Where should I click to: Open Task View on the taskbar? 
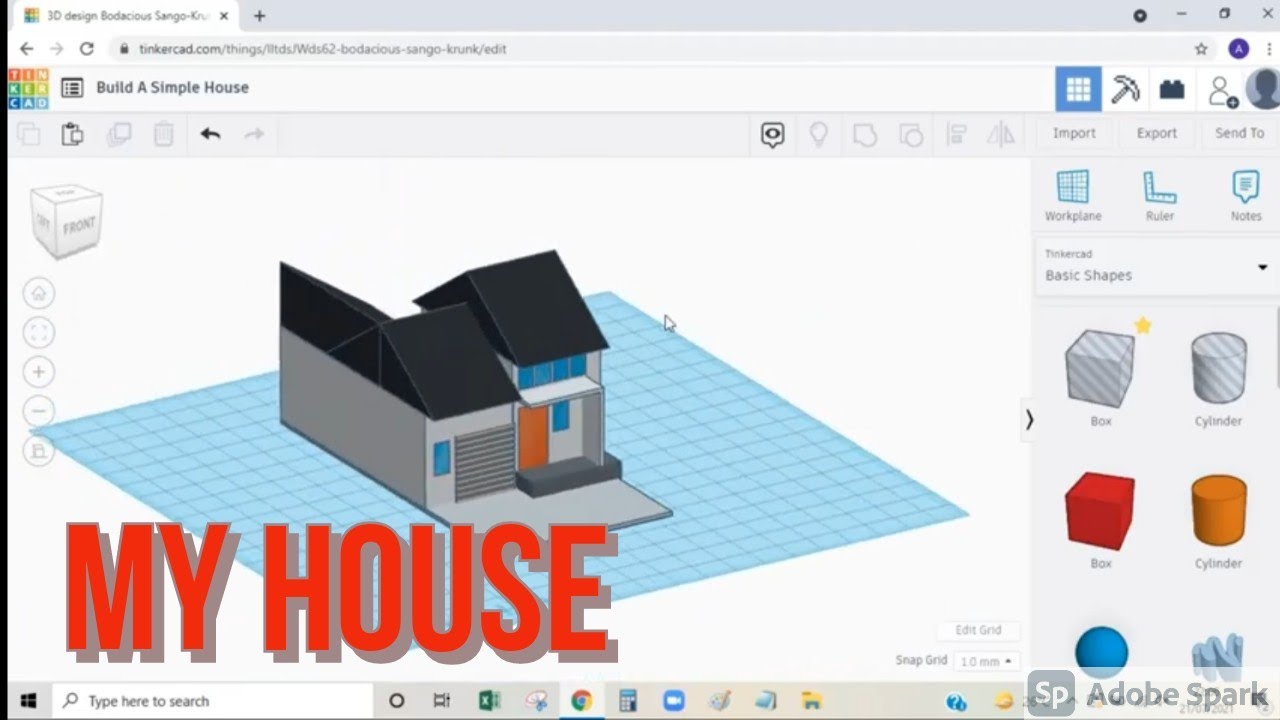(442, 701)
